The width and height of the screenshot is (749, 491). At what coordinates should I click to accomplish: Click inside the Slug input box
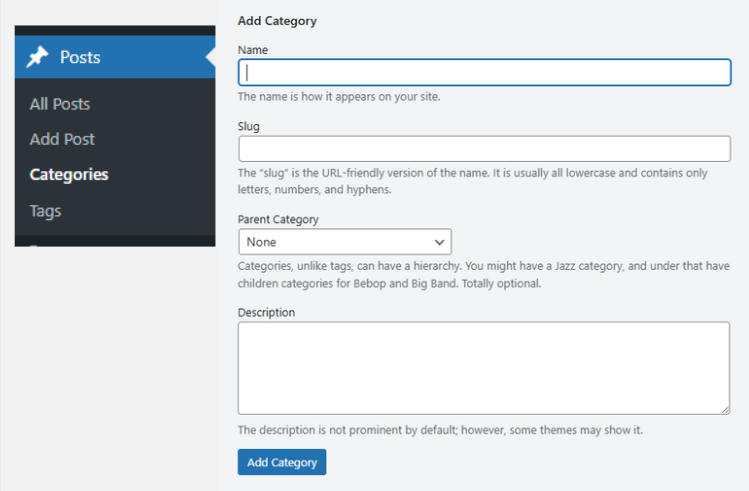point(484,149)
